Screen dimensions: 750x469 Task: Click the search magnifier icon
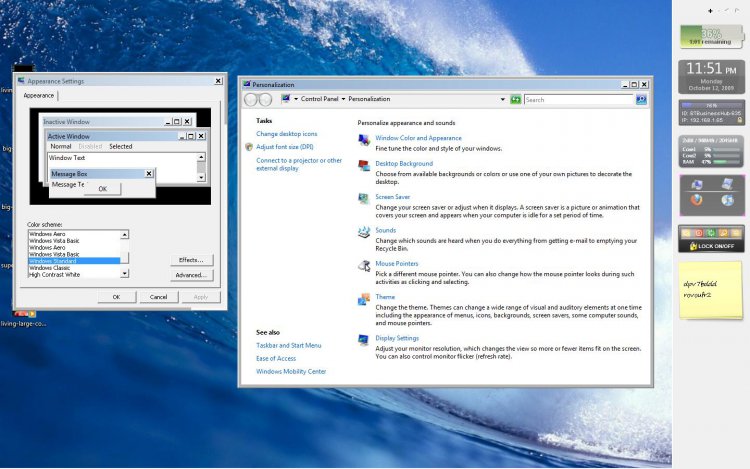point(641,99)
